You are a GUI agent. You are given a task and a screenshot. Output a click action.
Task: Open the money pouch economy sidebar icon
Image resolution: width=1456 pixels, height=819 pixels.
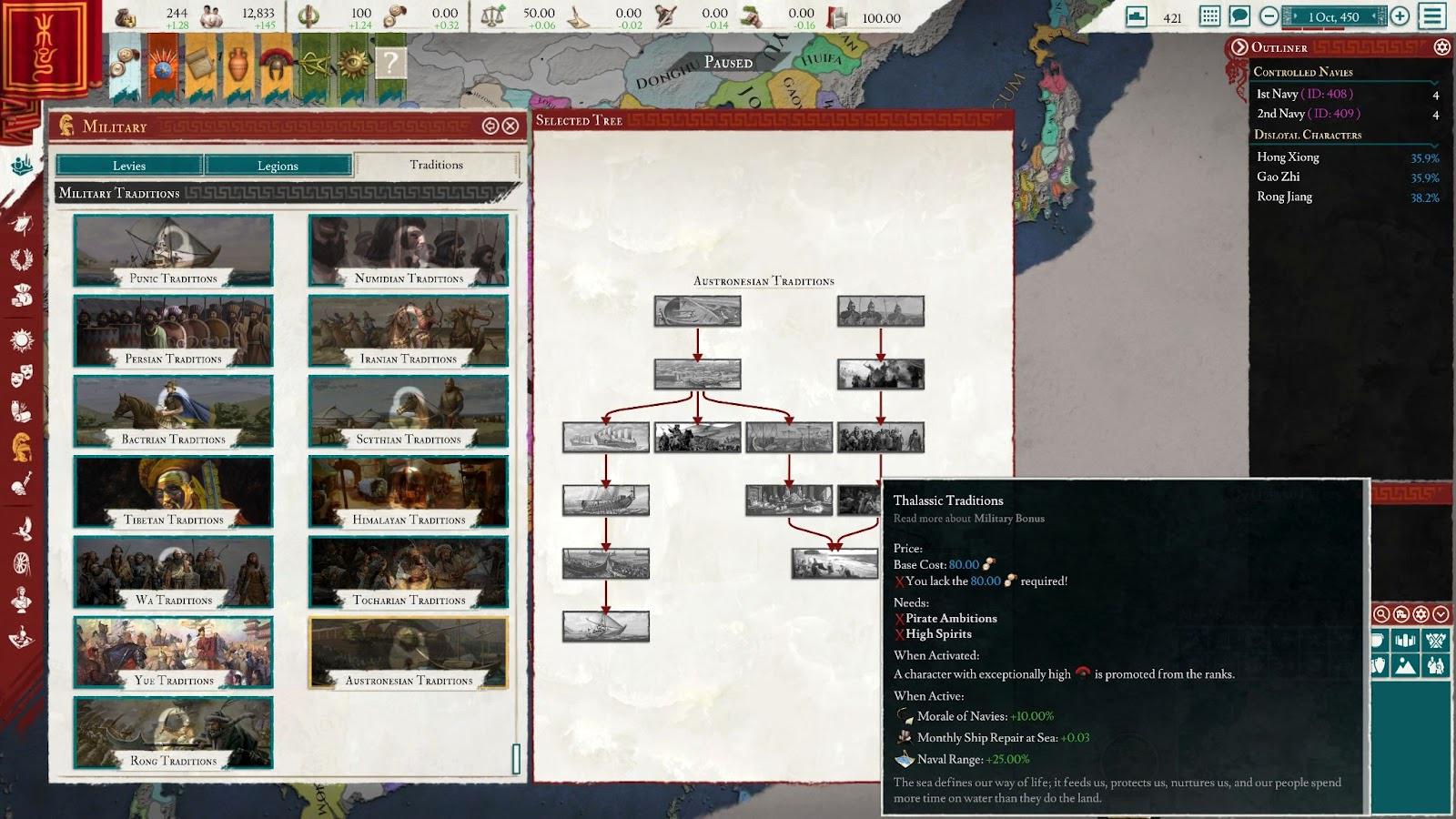[x=22, y=295]
